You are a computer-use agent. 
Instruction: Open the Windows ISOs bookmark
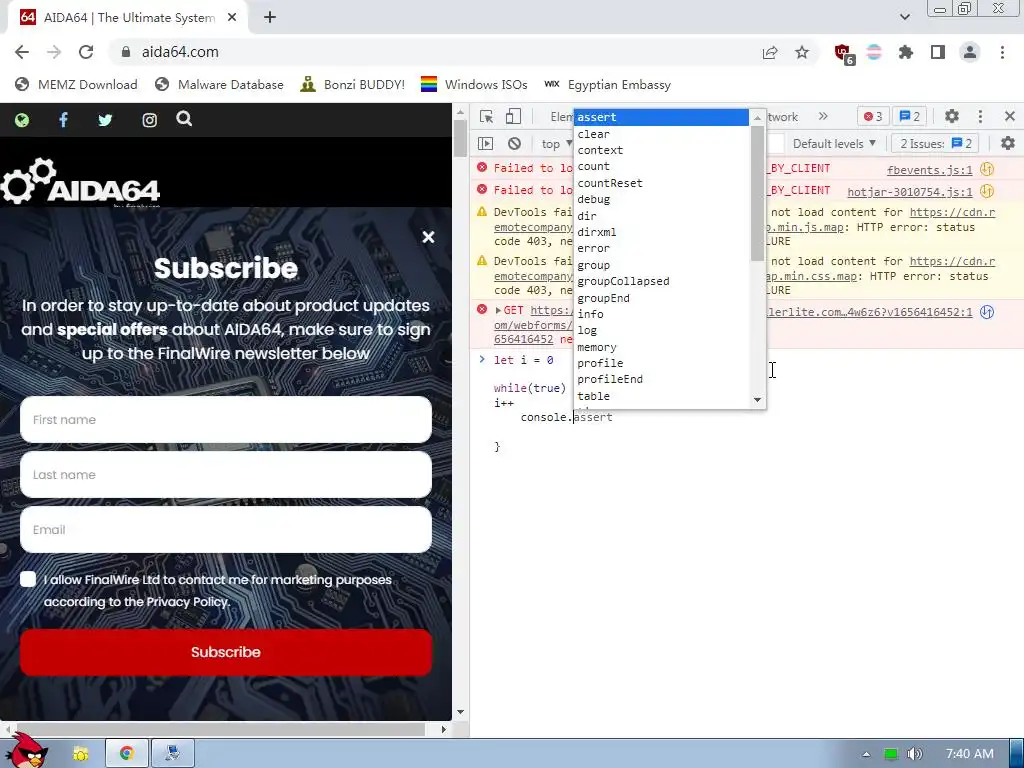[x=474, y=84]
